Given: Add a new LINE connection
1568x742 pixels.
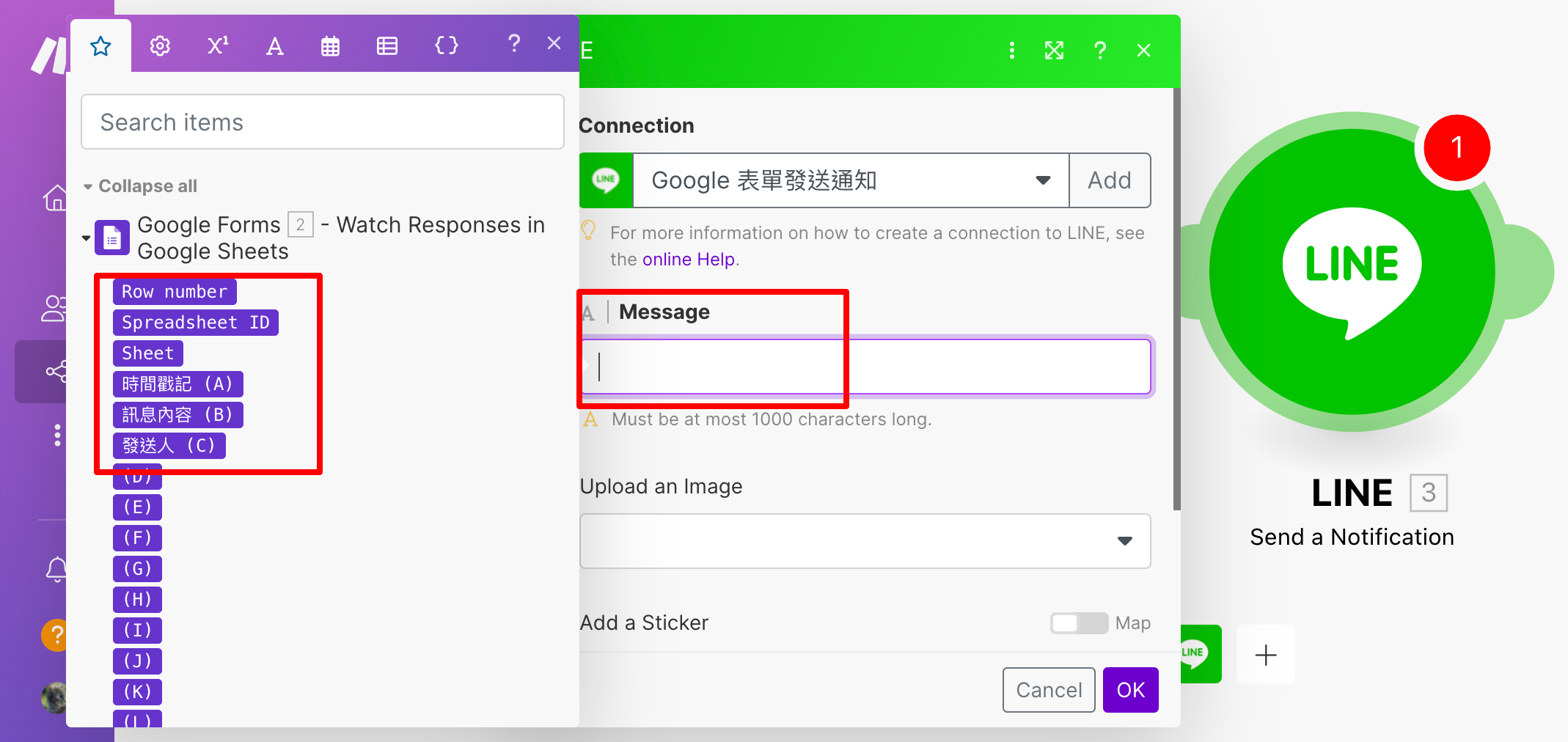Looking at the screenshot, I should 1110,180.
